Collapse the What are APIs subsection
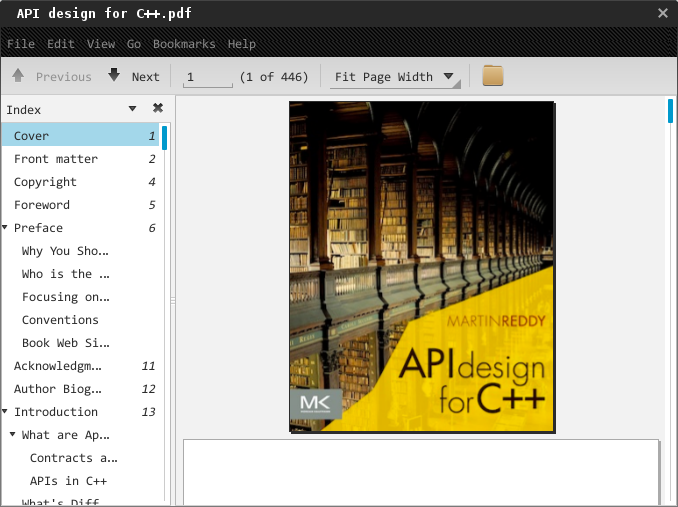 click(x=13, y=435)
